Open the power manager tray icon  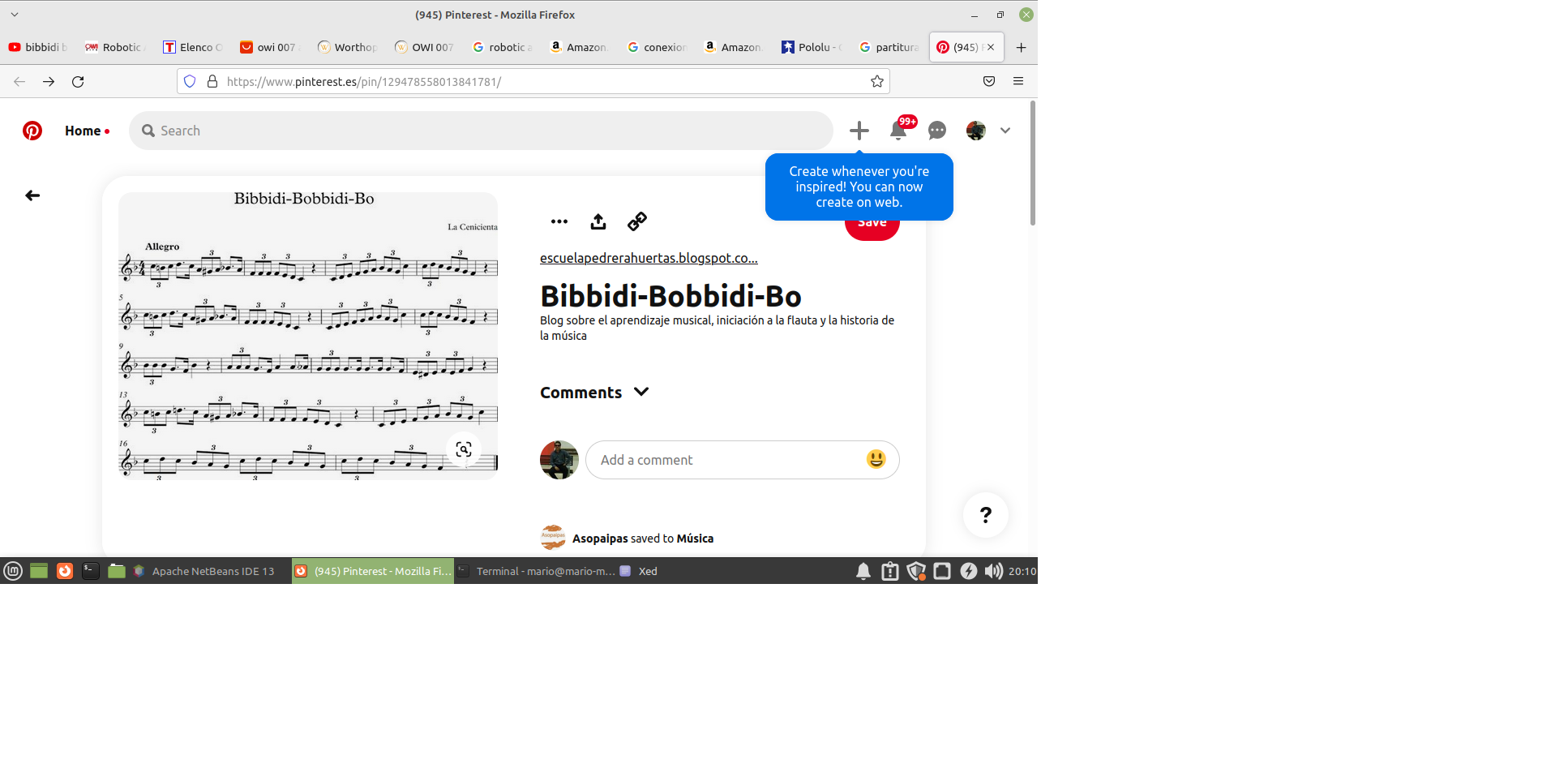[x=968, y=571]
